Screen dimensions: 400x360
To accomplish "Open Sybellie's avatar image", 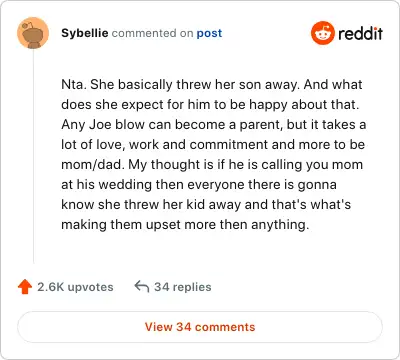I will point(33,33).
